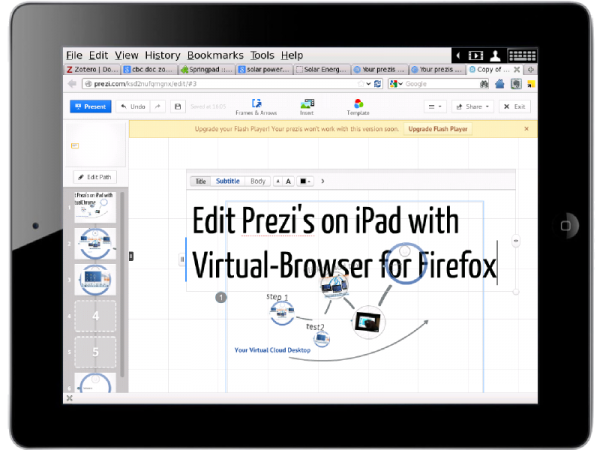Click the save disk icon beside Redo
Screen dimensions: 600x450
(x=177, y=106)
